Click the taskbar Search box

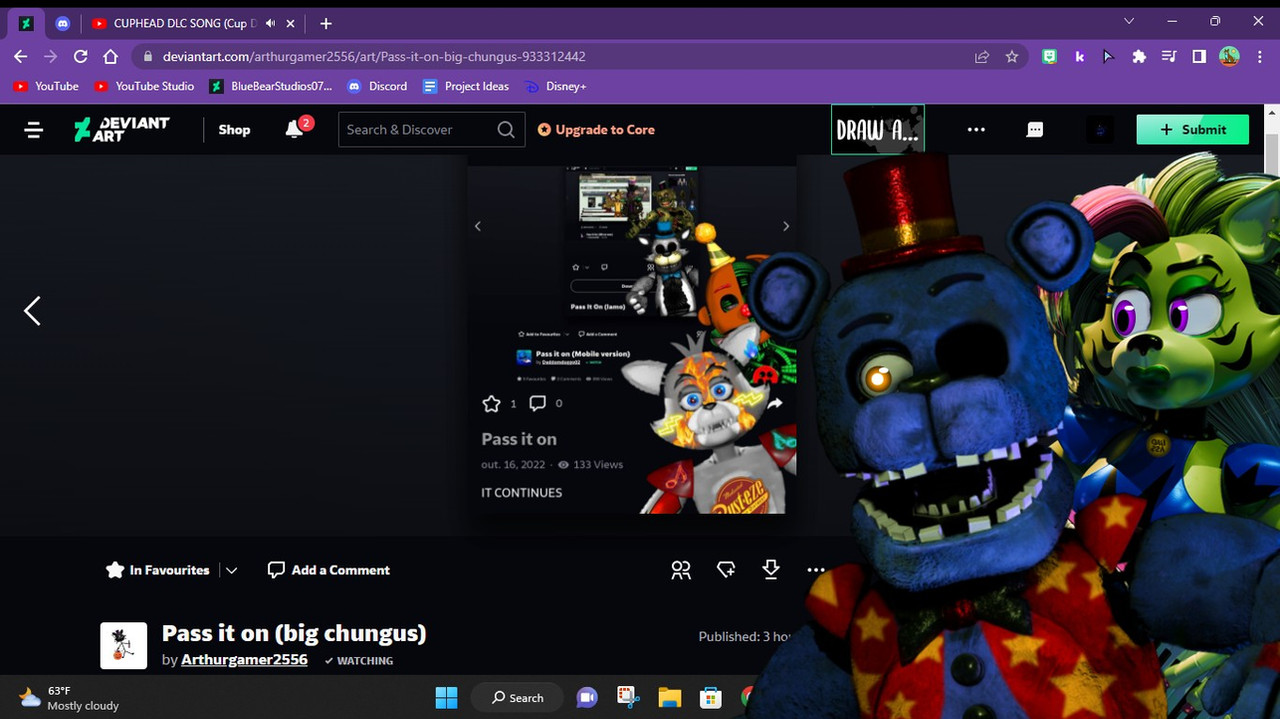[x=517, y=697]
